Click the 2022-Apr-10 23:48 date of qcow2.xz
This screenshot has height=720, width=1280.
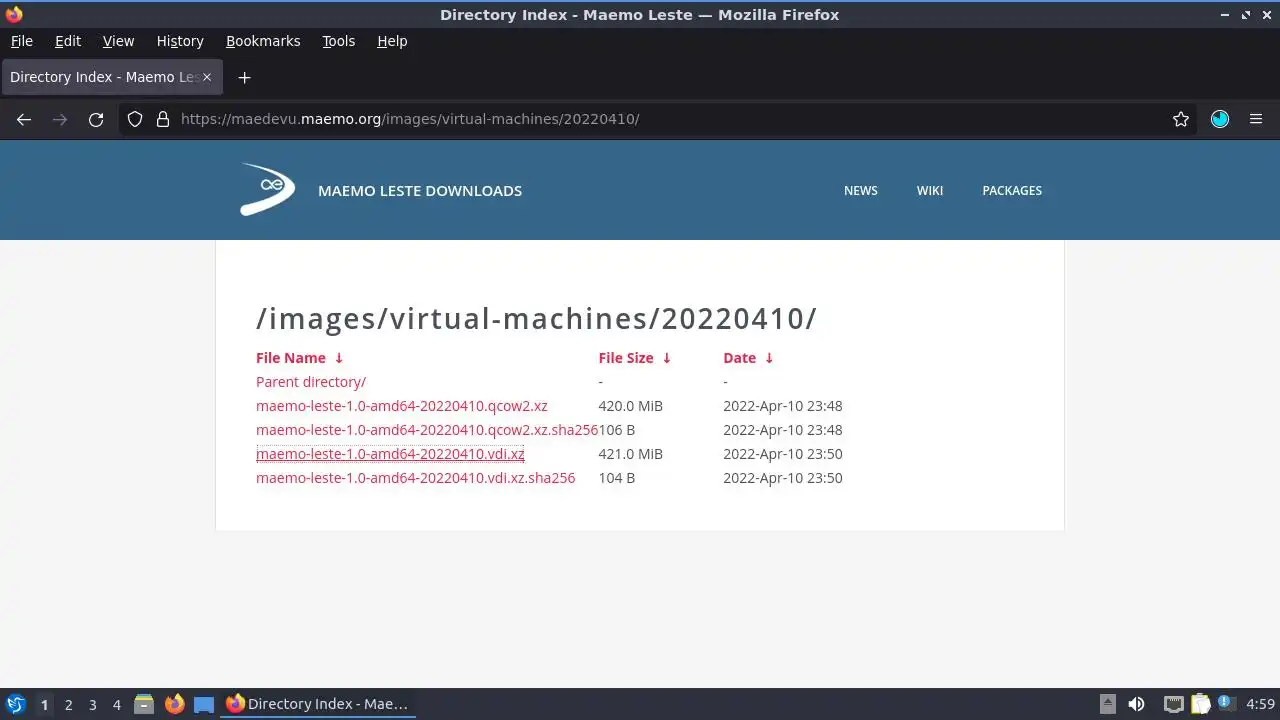tap(783, 406)
